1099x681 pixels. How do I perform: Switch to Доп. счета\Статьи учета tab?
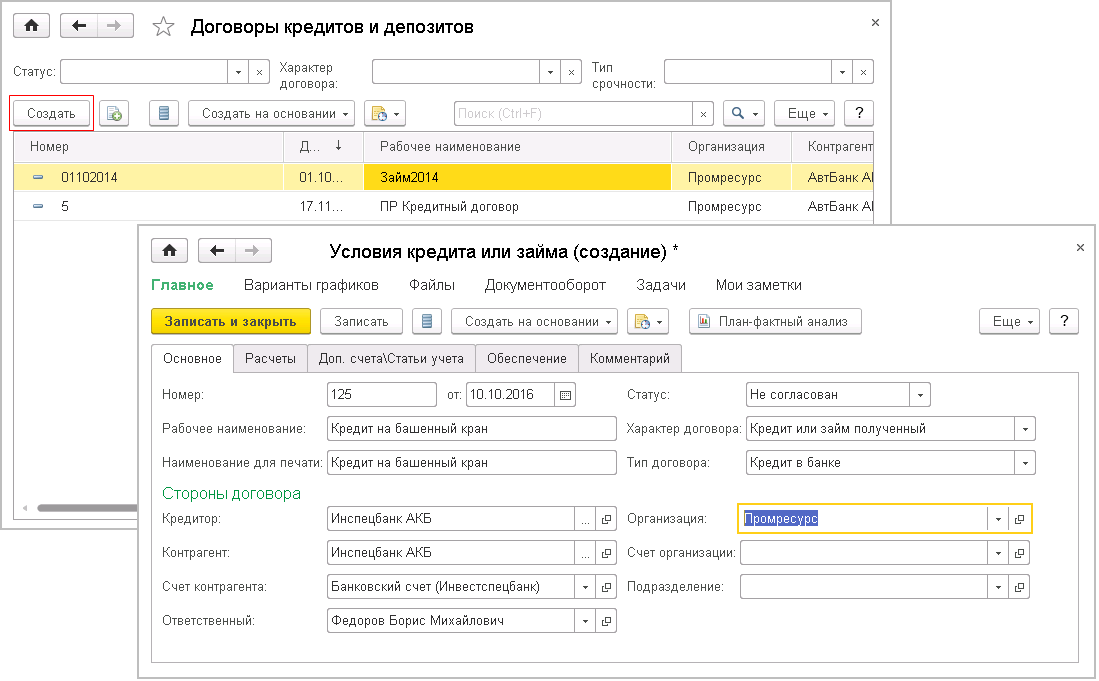pyautogui.click(x=391, y=359)
